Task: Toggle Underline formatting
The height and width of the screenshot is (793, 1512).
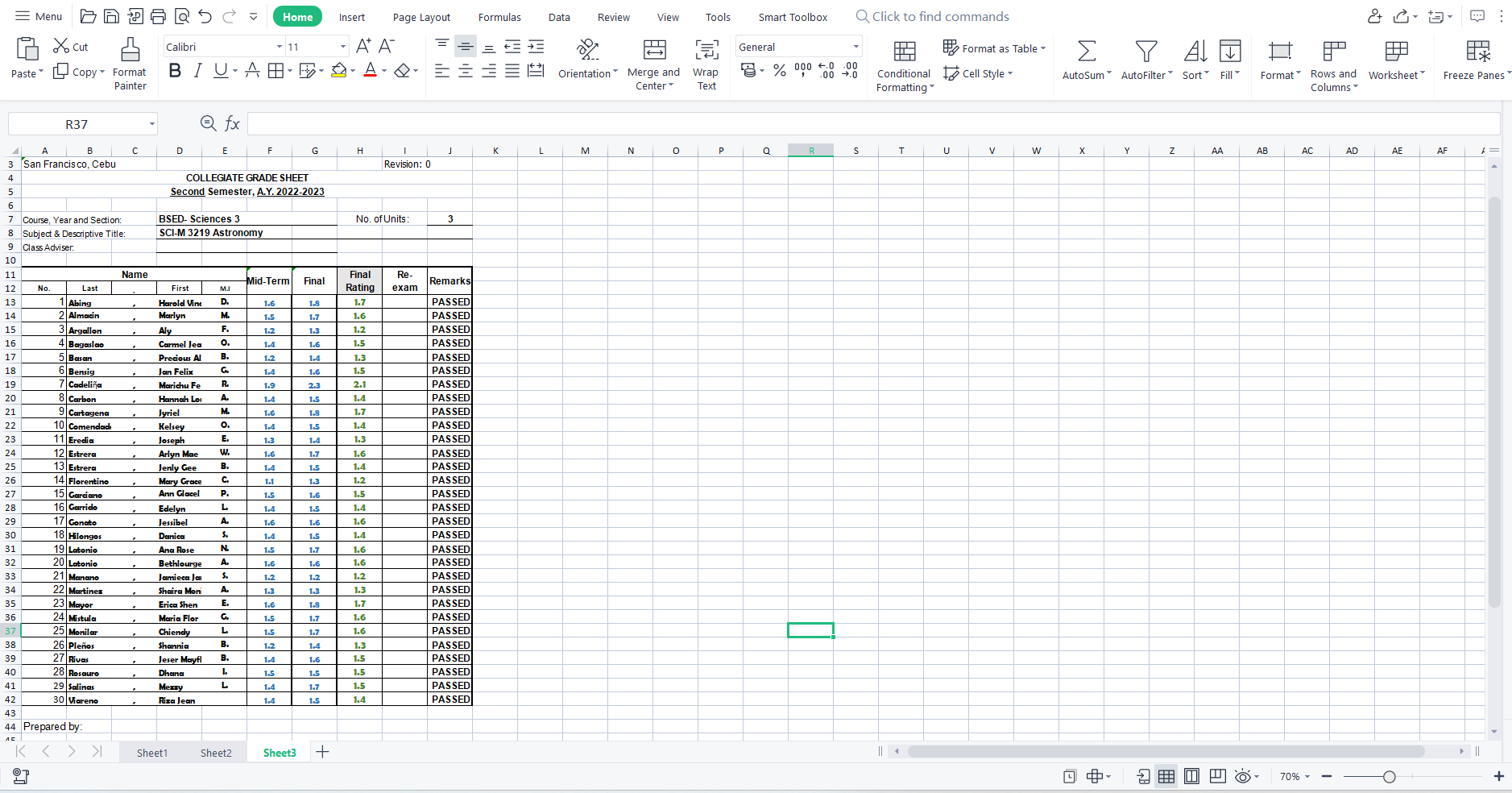Action: [x=220, y=71]
